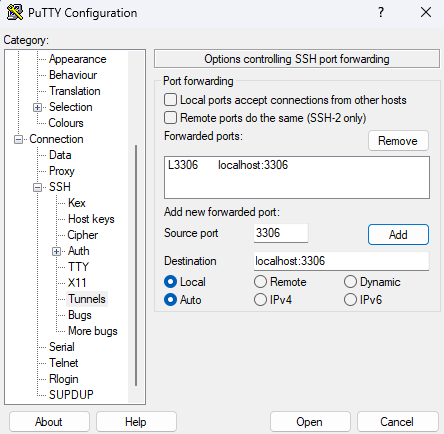Click the category tree vertical scrollbar

(x=136, y=265)
